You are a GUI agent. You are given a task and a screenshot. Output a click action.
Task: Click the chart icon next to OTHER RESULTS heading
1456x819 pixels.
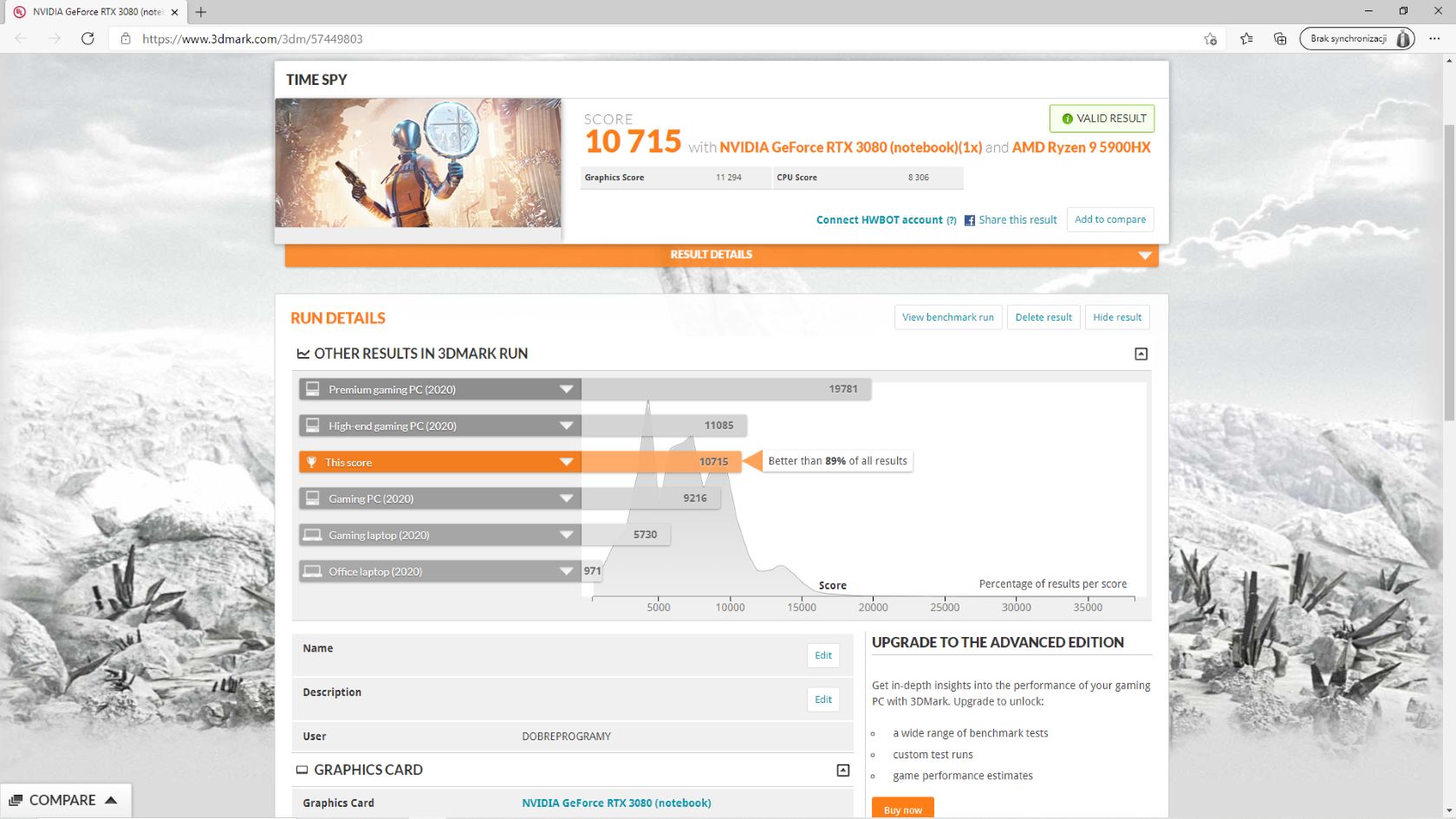point(302,353)
